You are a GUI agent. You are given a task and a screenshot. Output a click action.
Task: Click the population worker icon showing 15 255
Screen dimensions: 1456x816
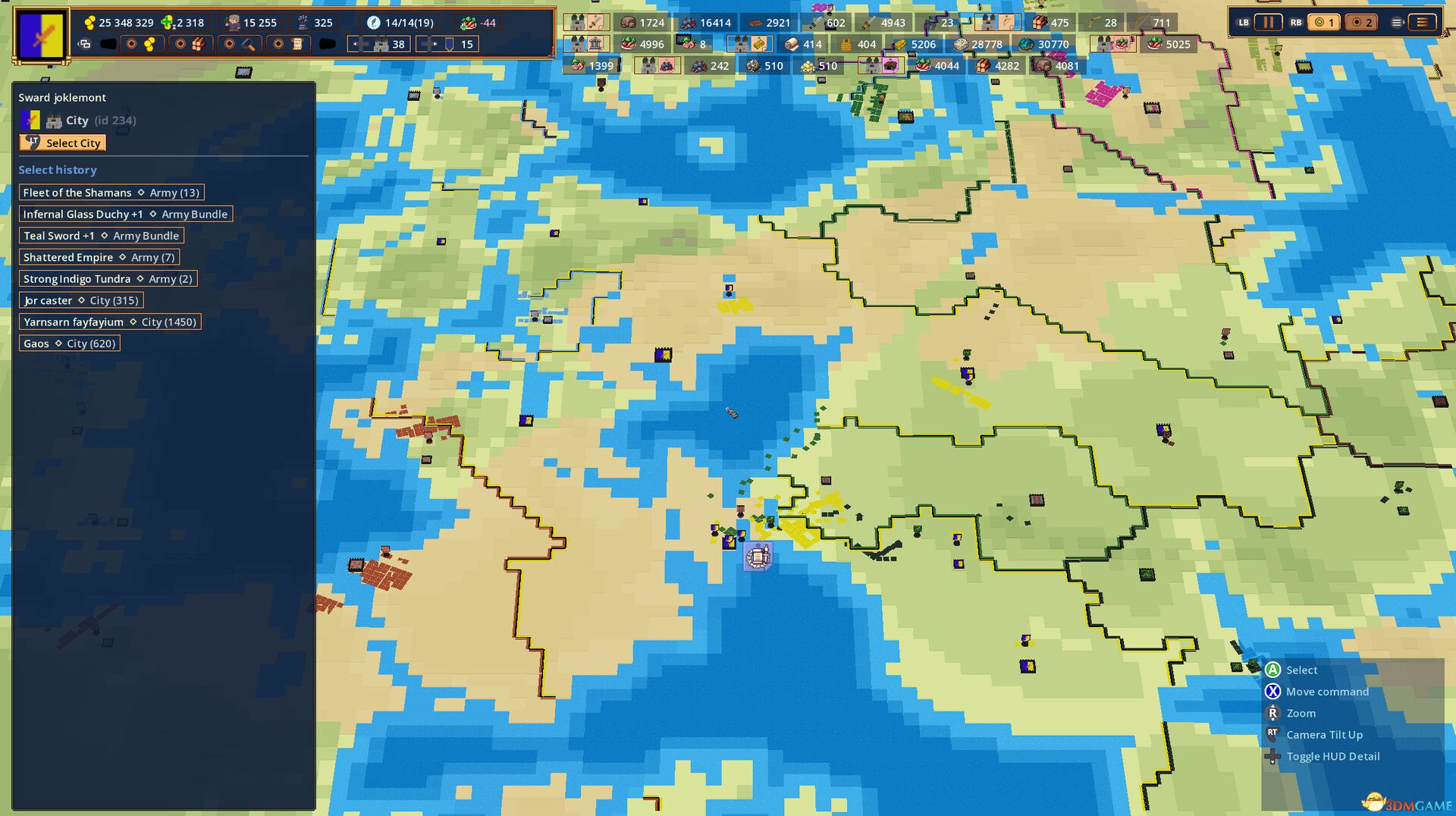tap(233, 23)
